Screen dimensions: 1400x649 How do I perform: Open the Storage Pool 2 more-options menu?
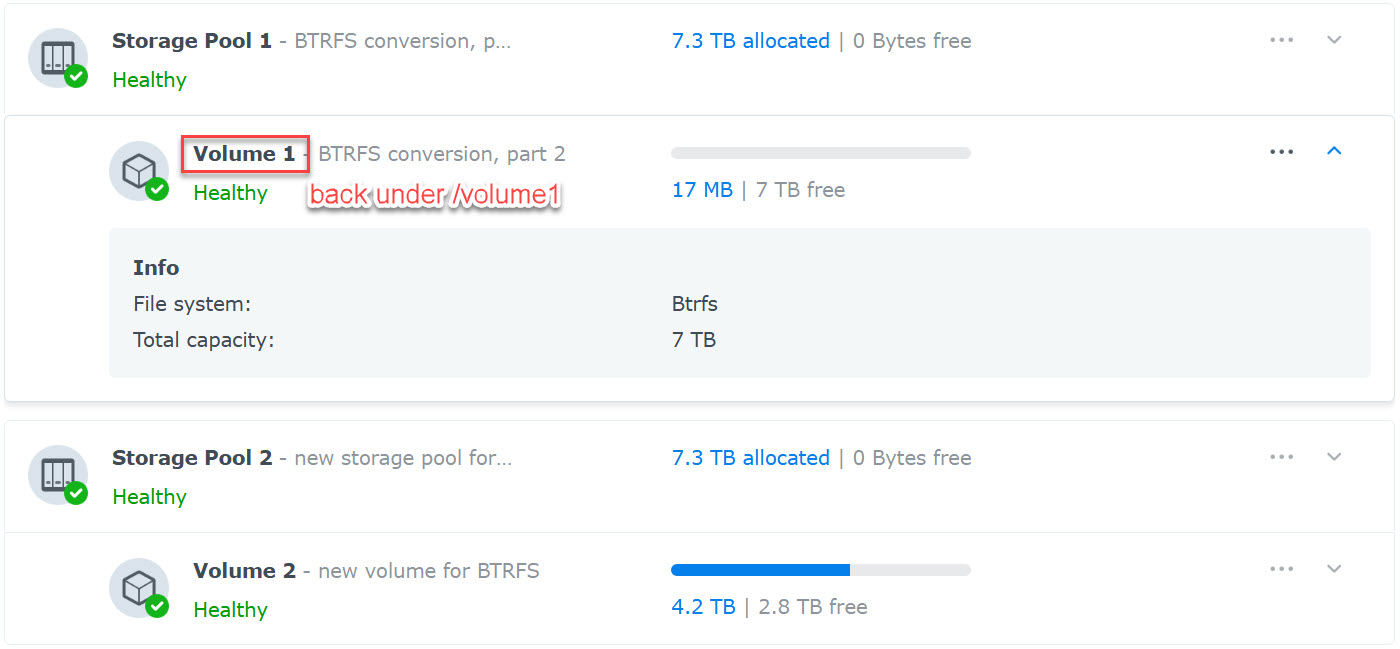coord(1281,457)
